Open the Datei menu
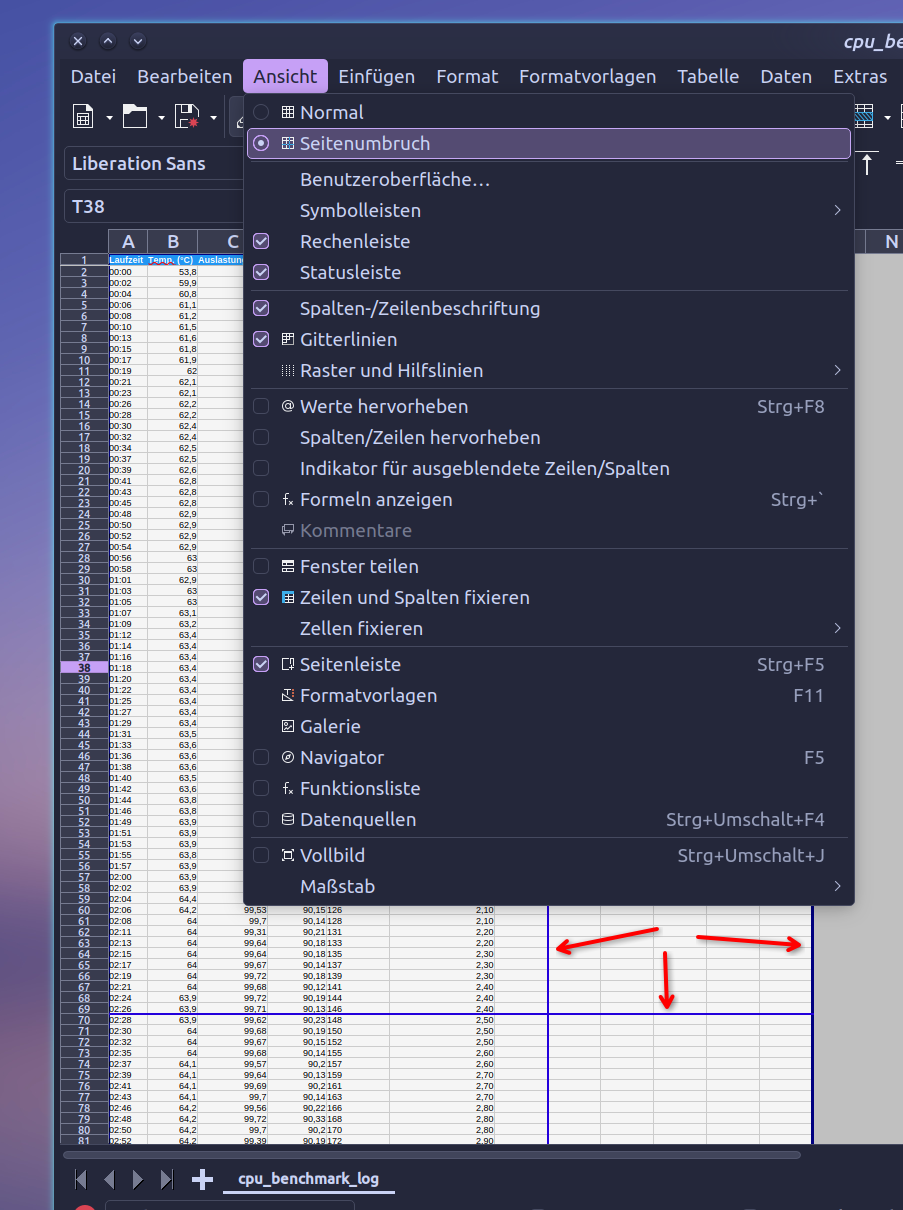The image size is (903, 1210). point(93,76)
